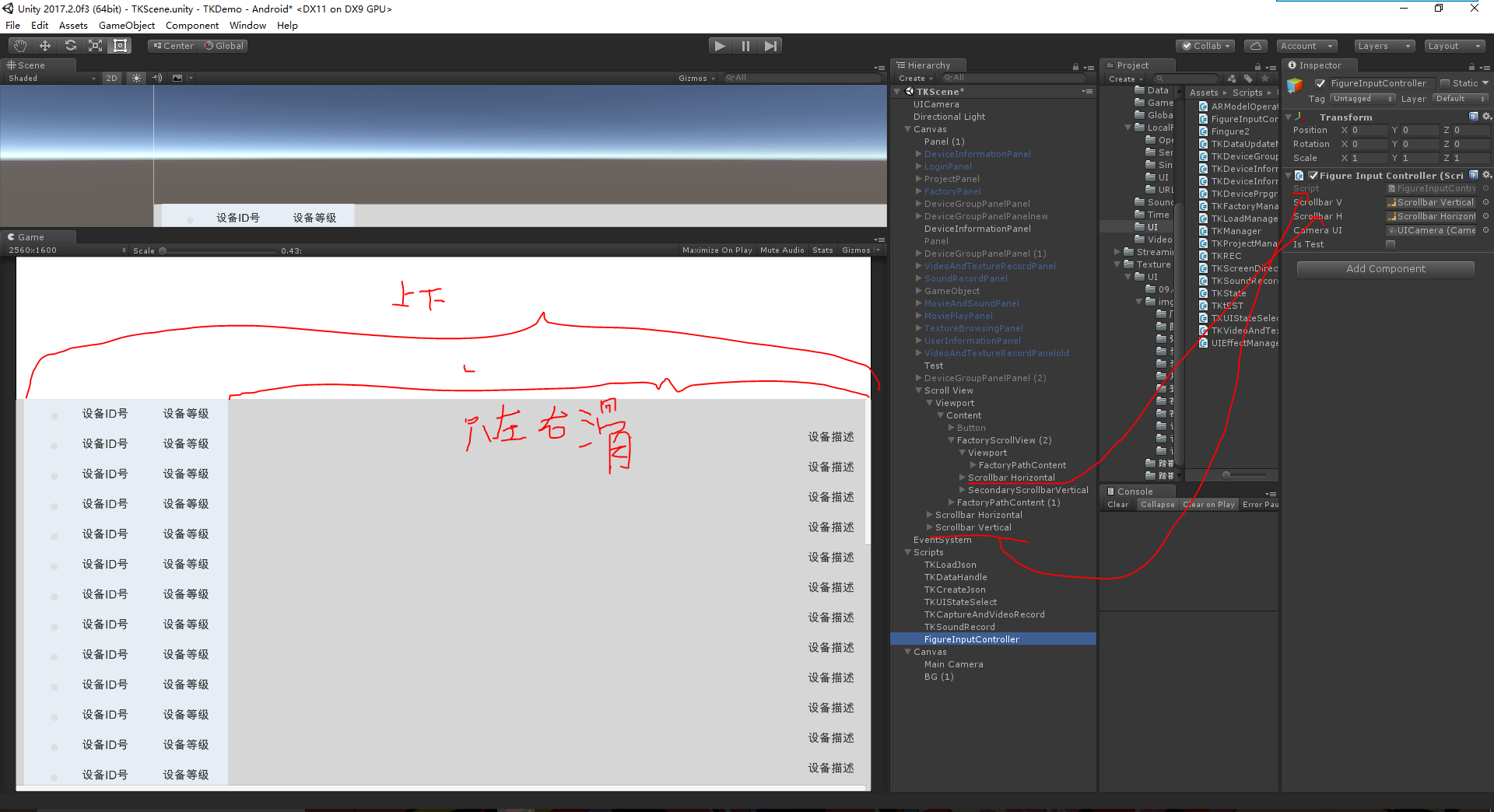Click Clear in the Console

pyautogui.click(x=1118, y=505)
